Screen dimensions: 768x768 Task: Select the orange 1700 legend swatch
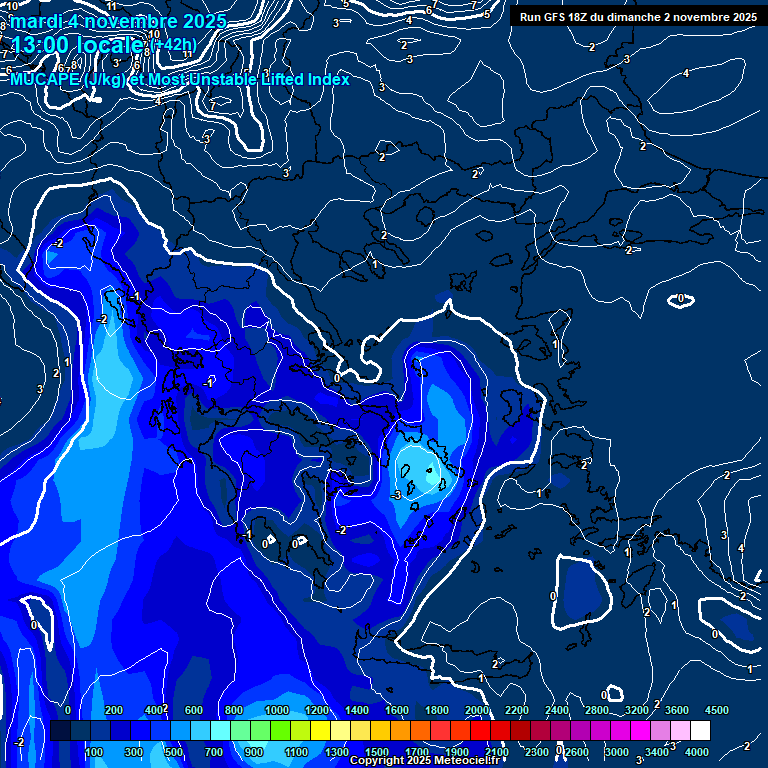(400, 731)
